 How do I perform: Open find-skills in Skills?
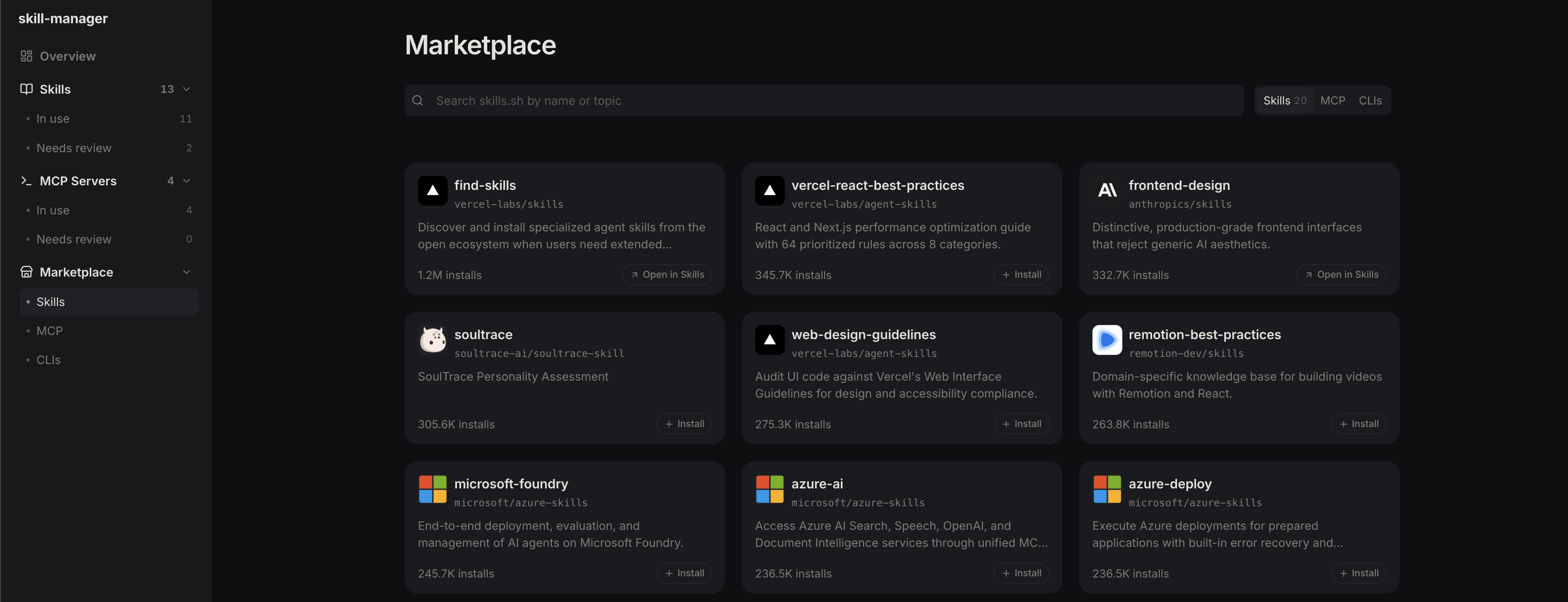click(x=667, y=274)
